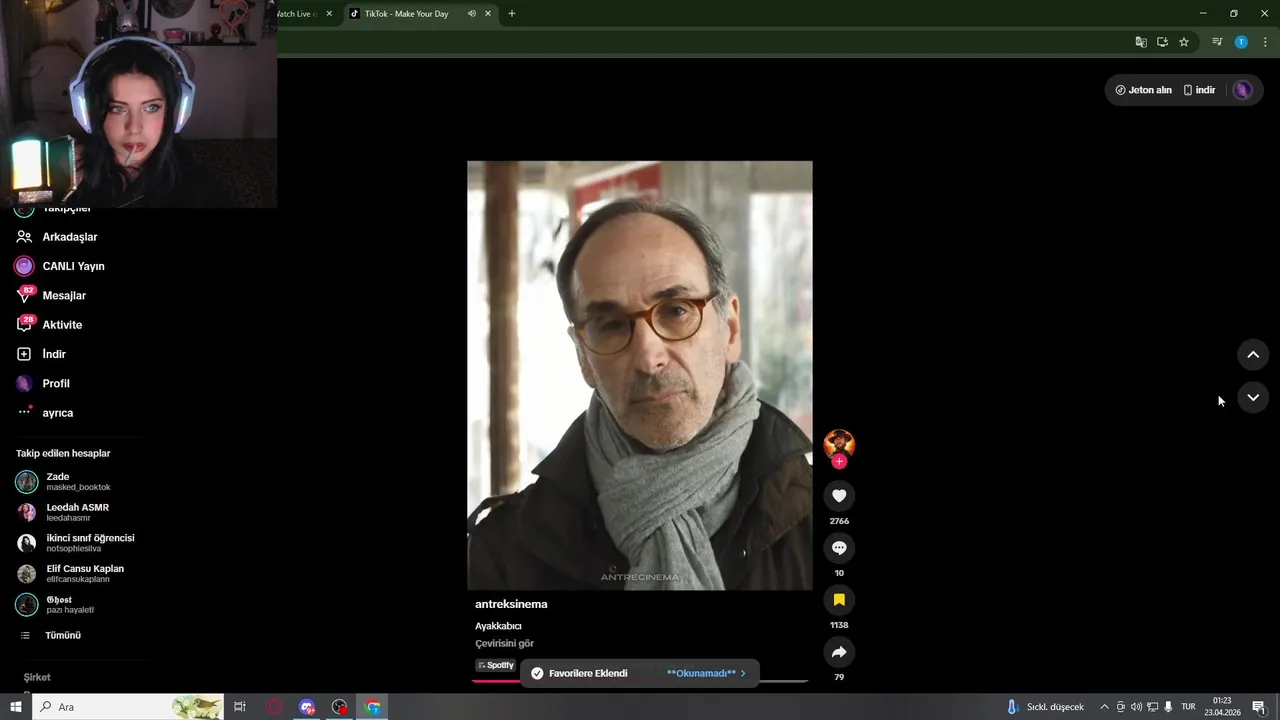1280x720 pixels.
Task: Open followed account ikinci sınıf öğrencisi
Action: point(76,543)
